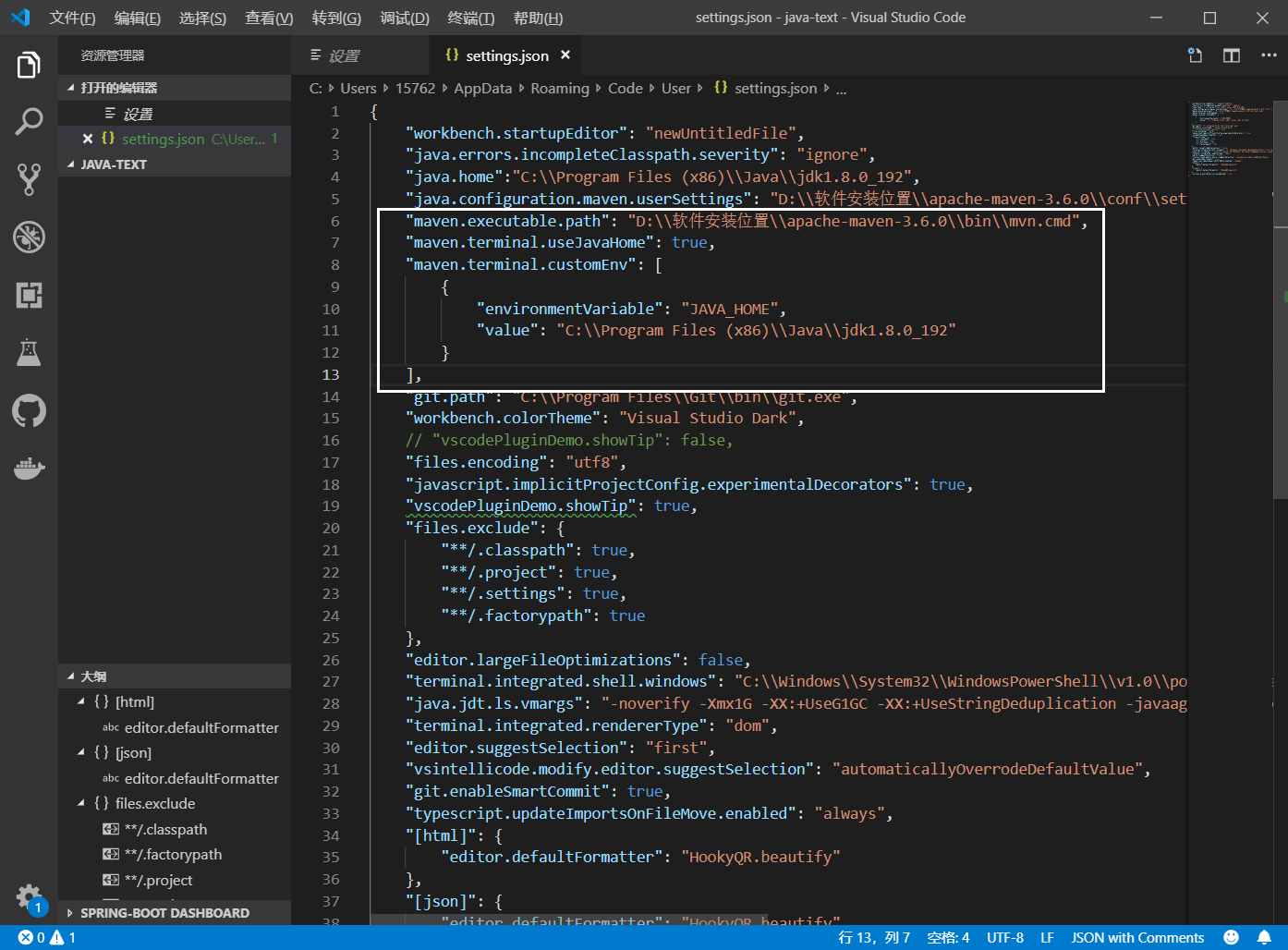Collapse the [json] outline node
The width and height of the screenshot is (1288, 950).
pos(81,753)
